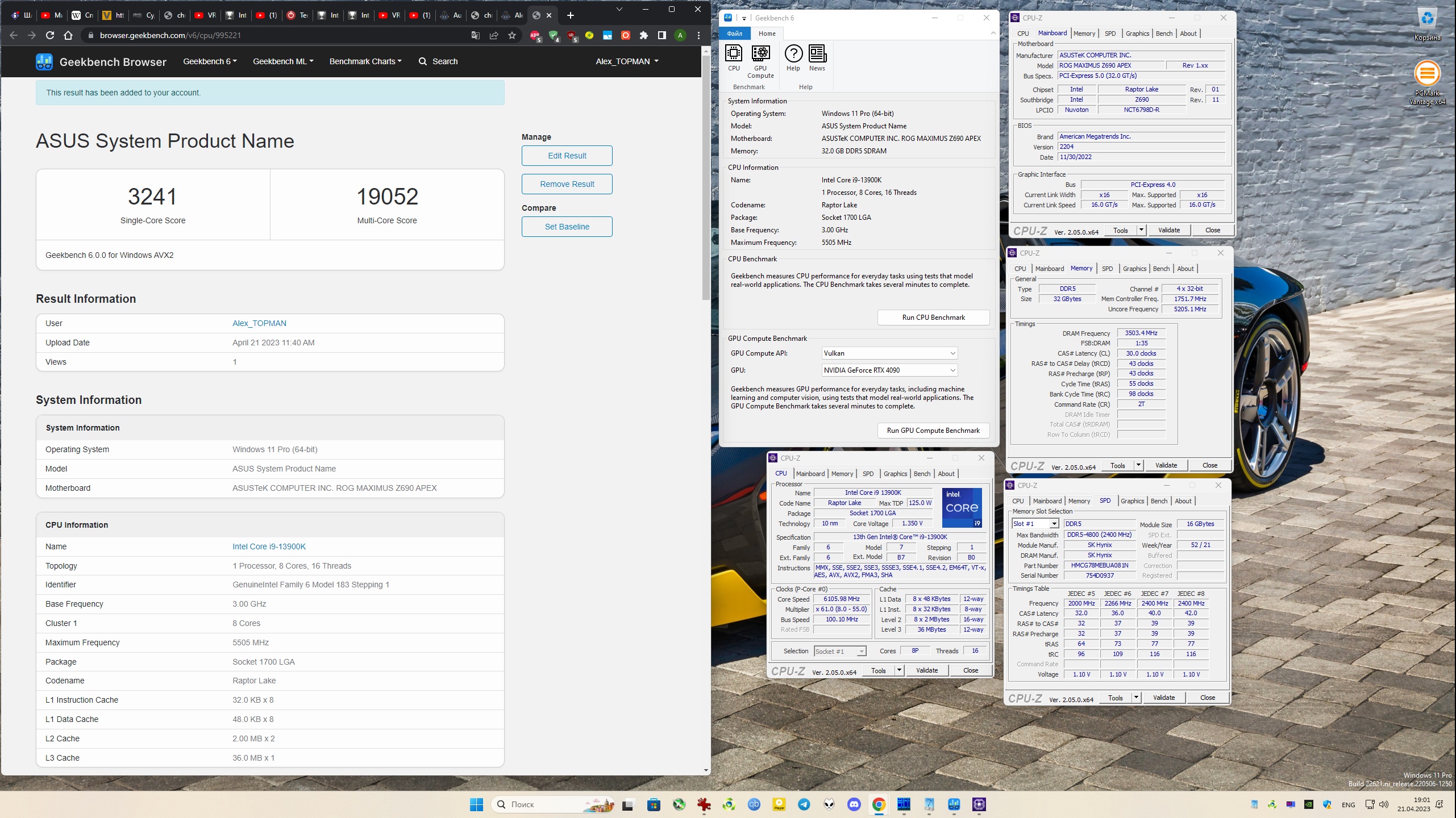The width and height of the screenshot is (1456, 818).
Task: Open the Geekbench 6 nav dropdown
Action: coord(210,61)
